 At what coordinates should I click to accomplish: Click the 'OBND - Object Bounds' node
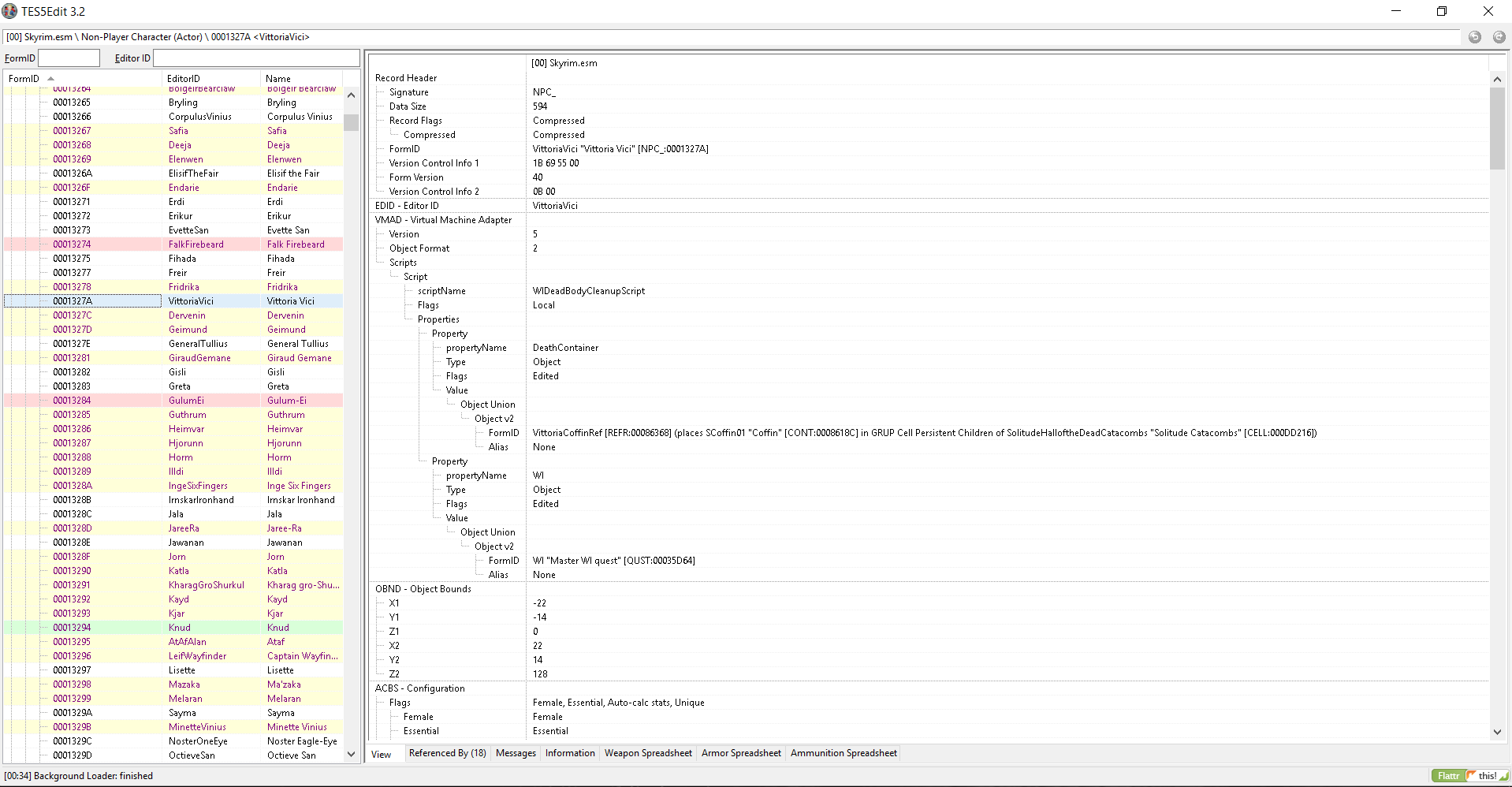(423, 589)
